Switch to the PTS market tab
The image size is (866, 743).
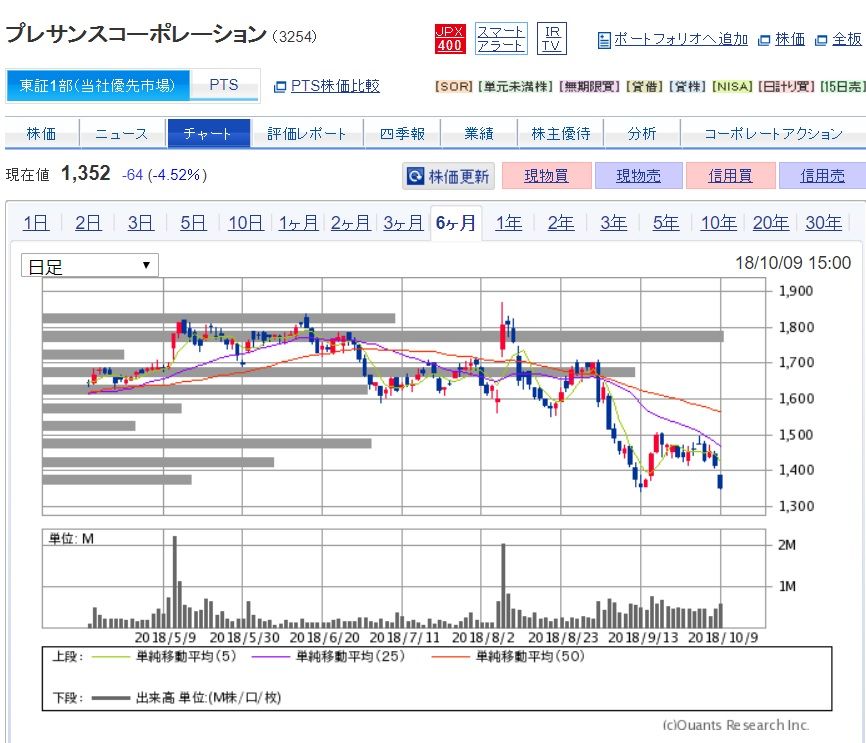(224, 85)
